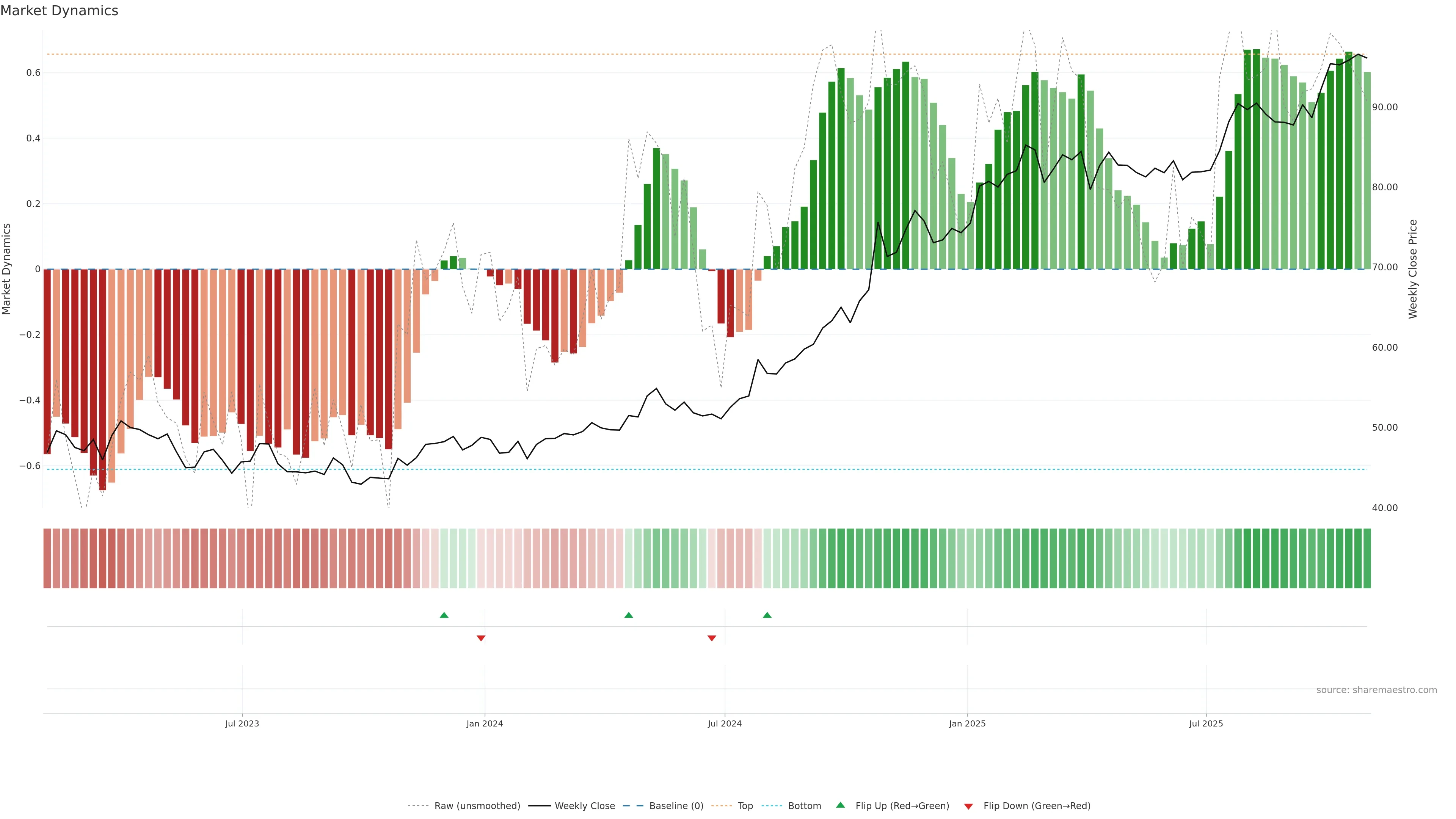Hide the Top threshold line via legend
The height and width of the screenshot is (819, 1456).
click(745, 805)
